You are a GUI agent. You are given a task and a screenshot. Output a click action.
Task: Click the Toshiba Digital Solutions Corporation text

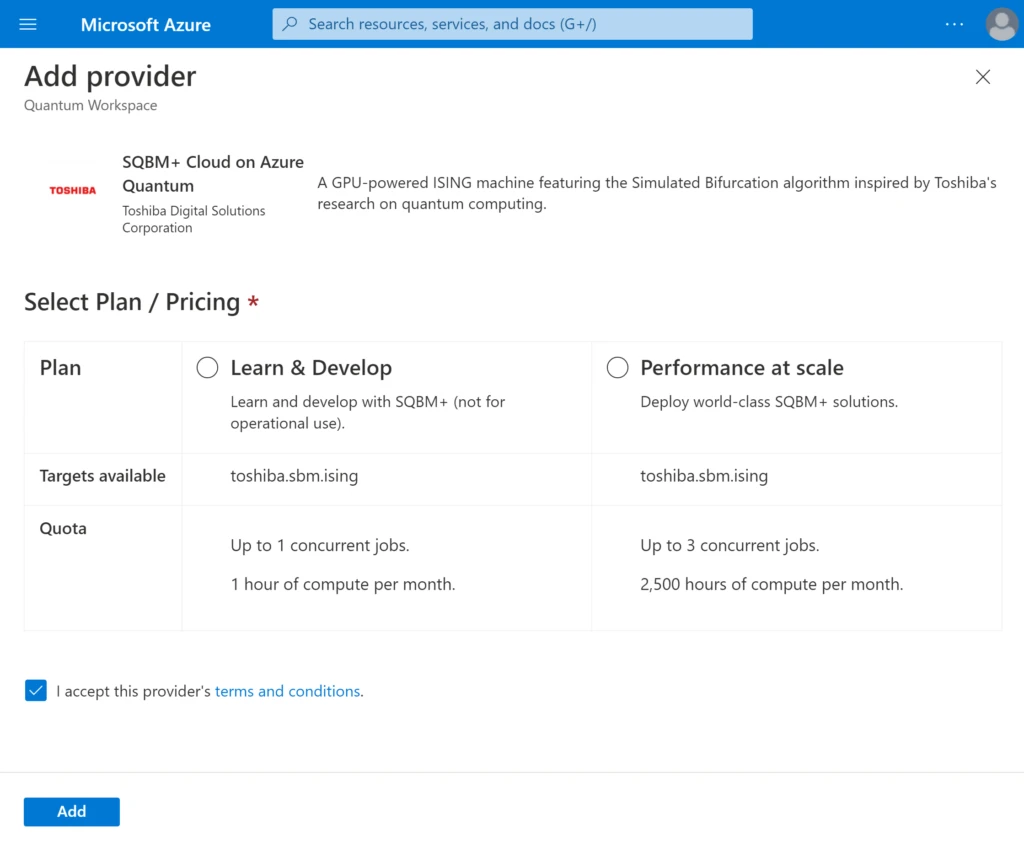pos(193,219)
